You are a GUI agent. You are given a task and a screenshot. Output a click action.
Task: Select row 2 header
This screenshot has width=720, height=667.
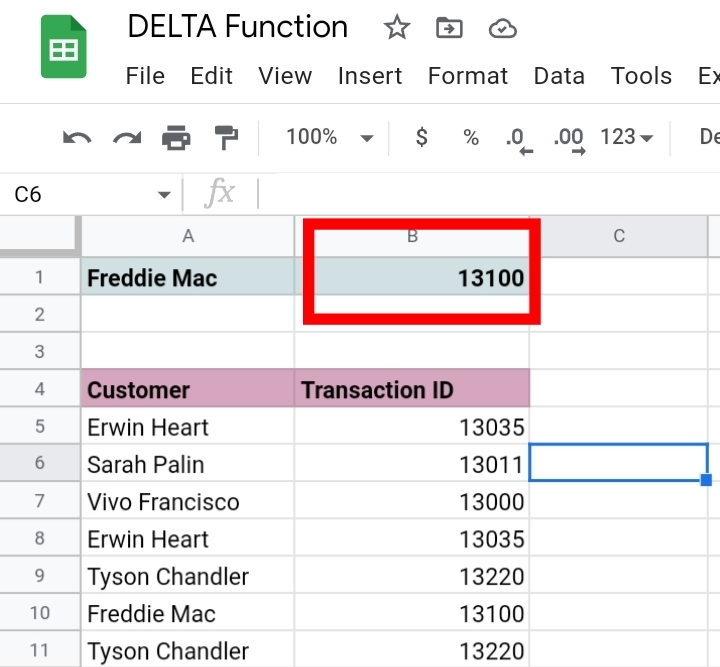39,314
